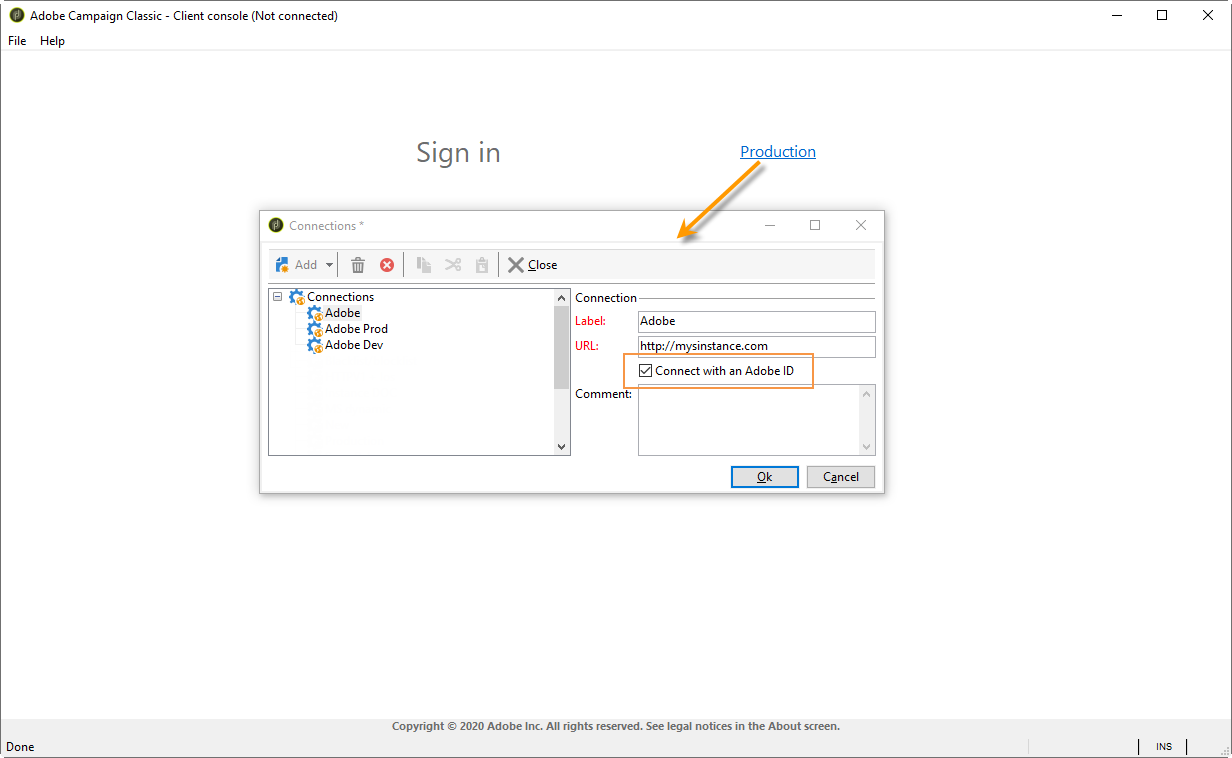Screen dimensions: 1232x758
Task: Close the Connections dialog window
Action: [861, 226]
